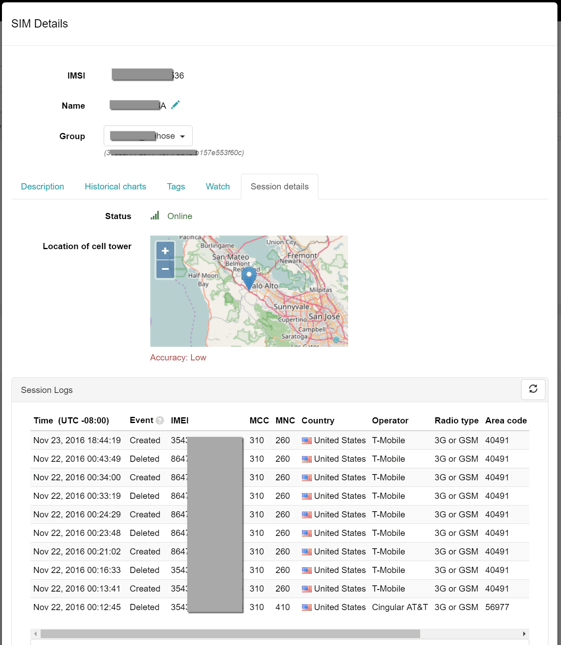Click Event Deleted in the 00:16:33 row
561x645 pixels.
pyautogui.click(x=144, y=570)
